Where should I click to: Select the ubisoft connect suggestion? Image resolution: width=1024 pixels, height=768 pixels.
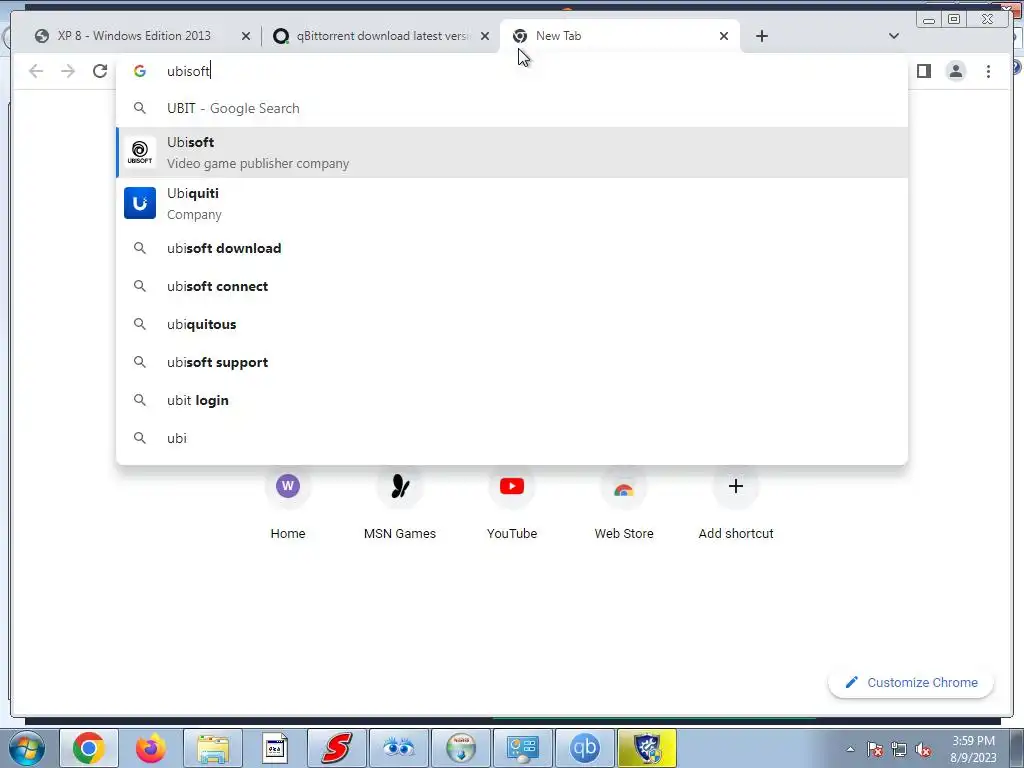coord(511,286)
